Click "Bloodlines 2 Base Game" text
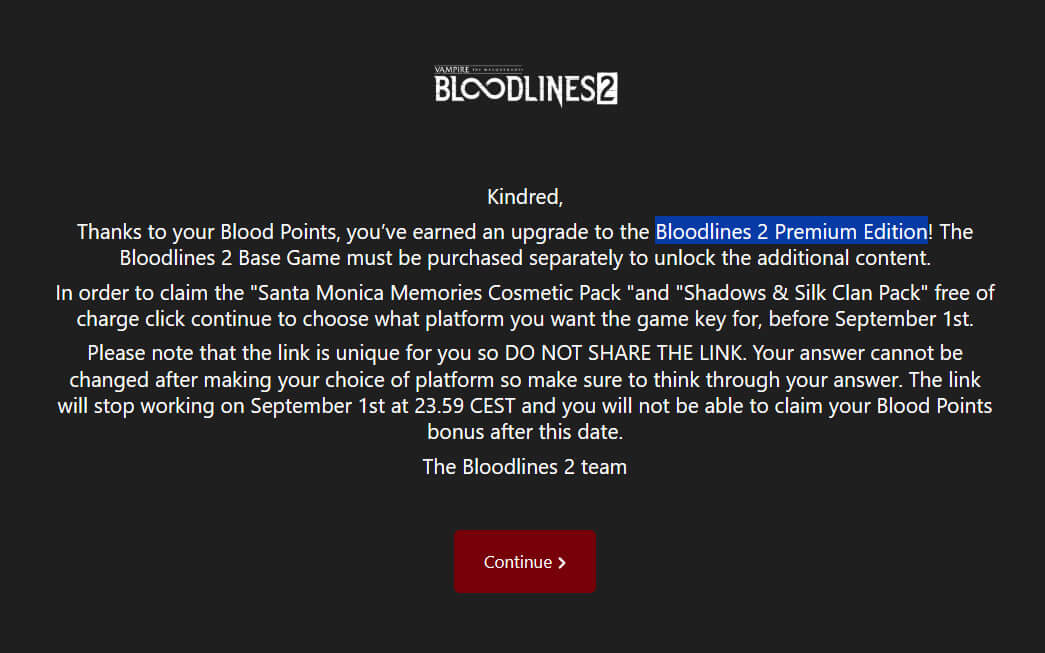 (230, 257)
